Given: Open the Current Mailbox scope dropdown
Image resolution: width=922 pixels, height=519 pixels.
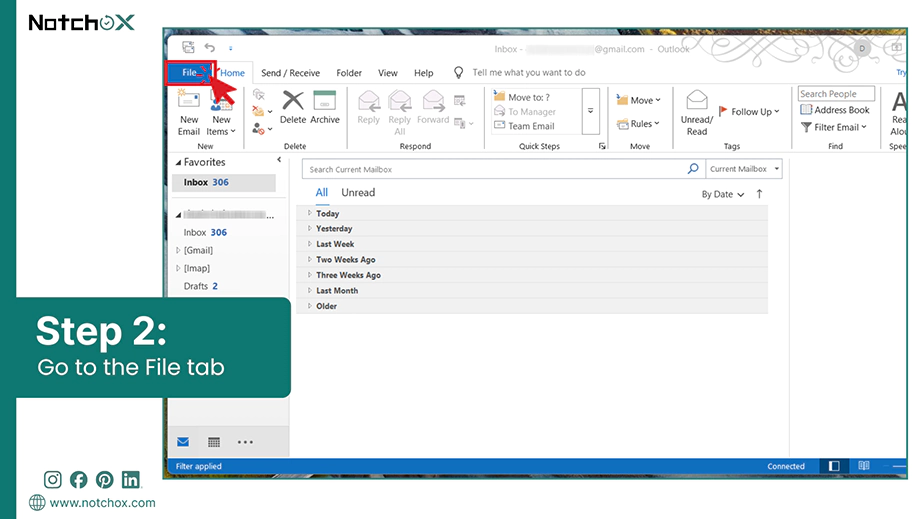Looking at the screenshot, I should [x=744, y=169].
